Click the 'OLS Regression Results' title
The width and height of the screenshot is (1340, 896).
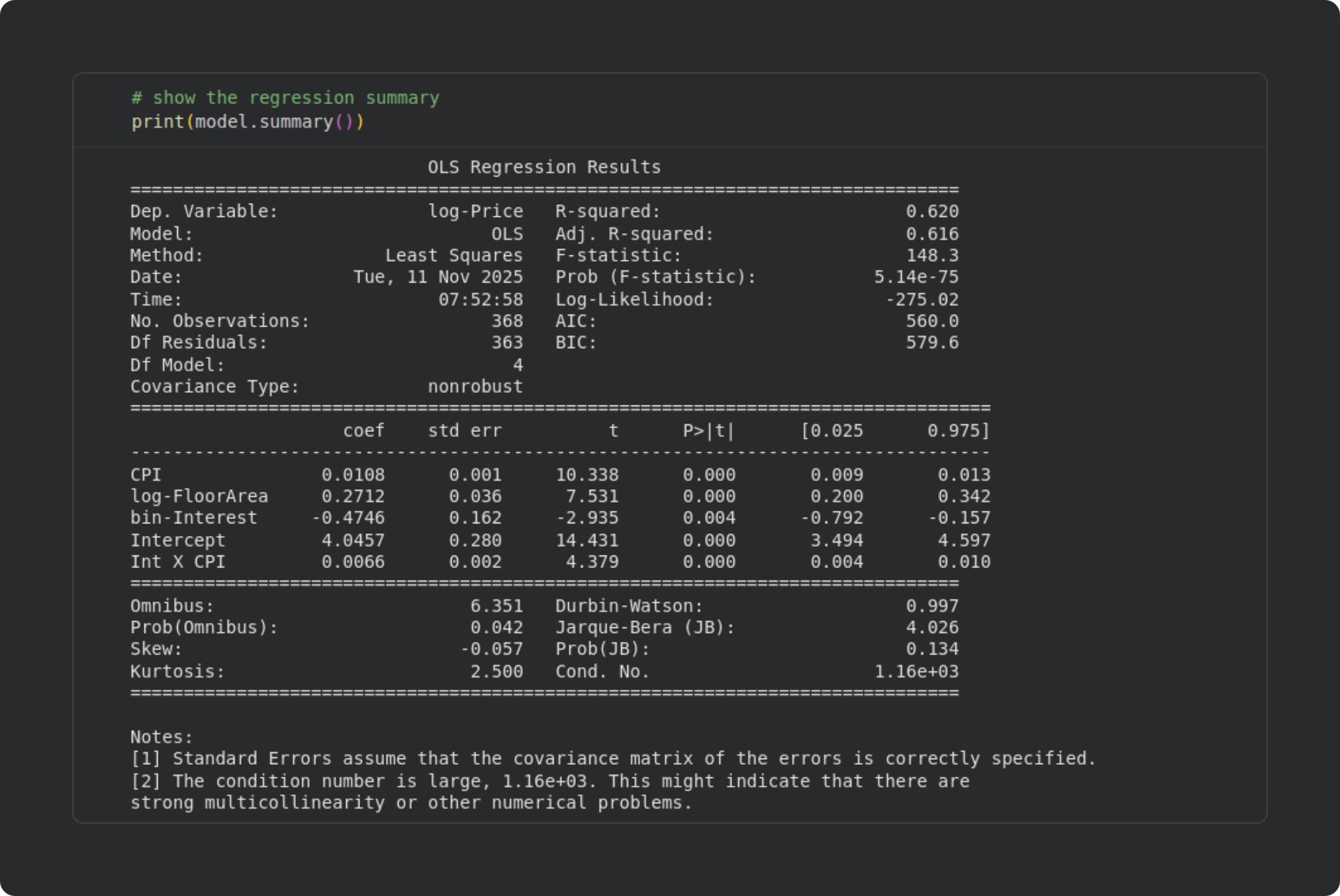[x=544, y=167]
